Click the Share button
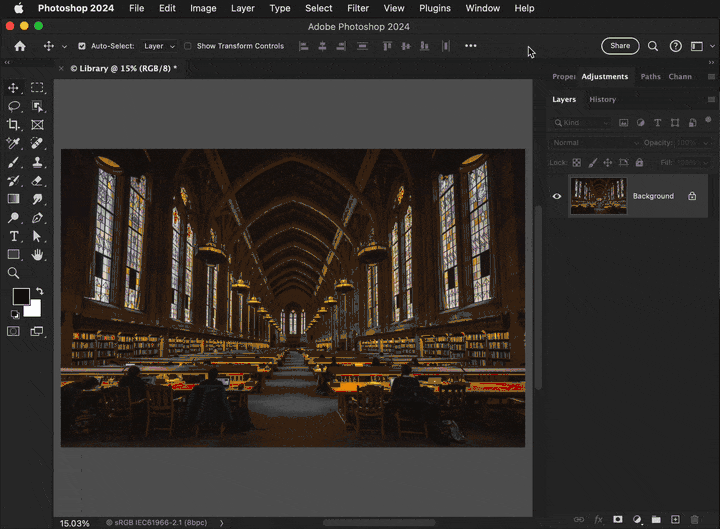Screen dimensions: 720x529 click(620, 46)
